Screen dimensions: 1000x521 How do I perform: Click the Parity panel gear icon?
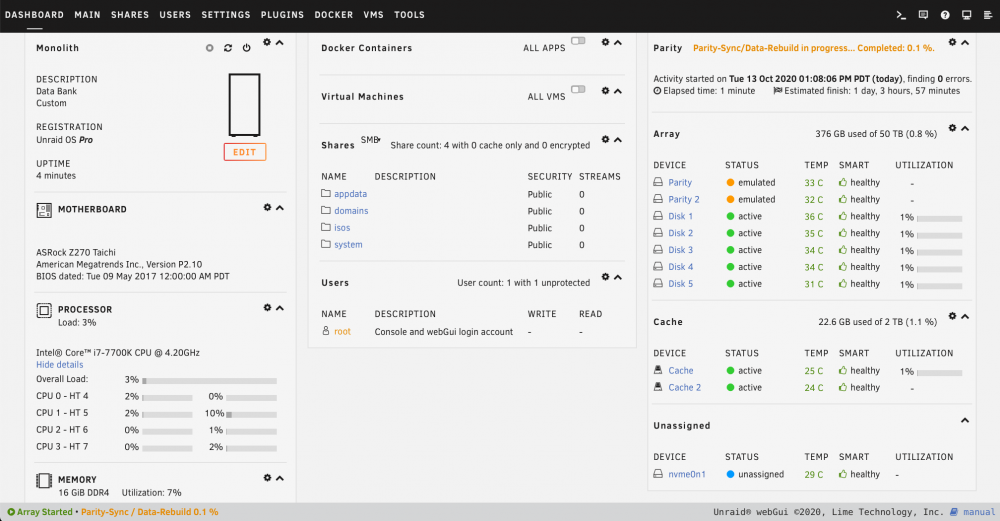952,42
